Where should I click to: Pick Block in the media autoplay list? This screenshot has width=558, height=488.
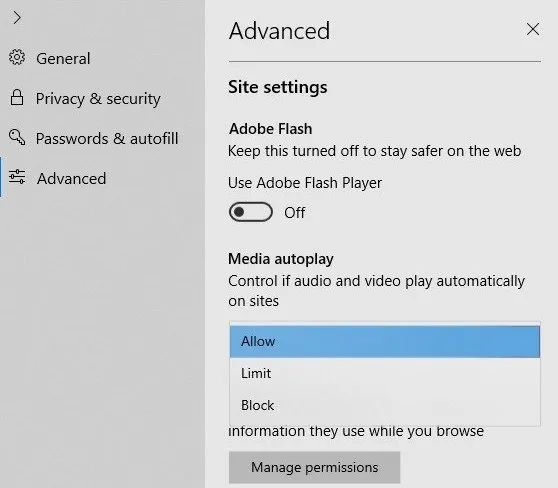tap(385, 405)
